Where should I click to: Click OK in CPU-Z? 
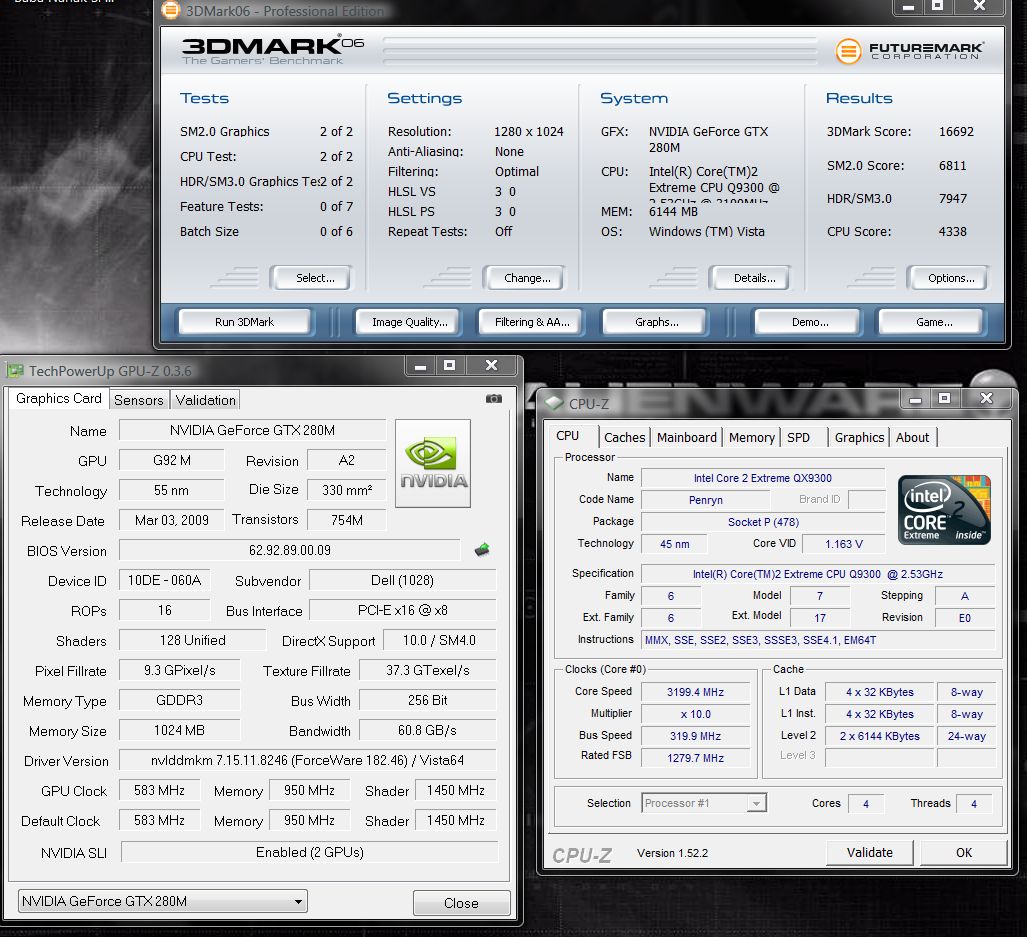[963, 853]
